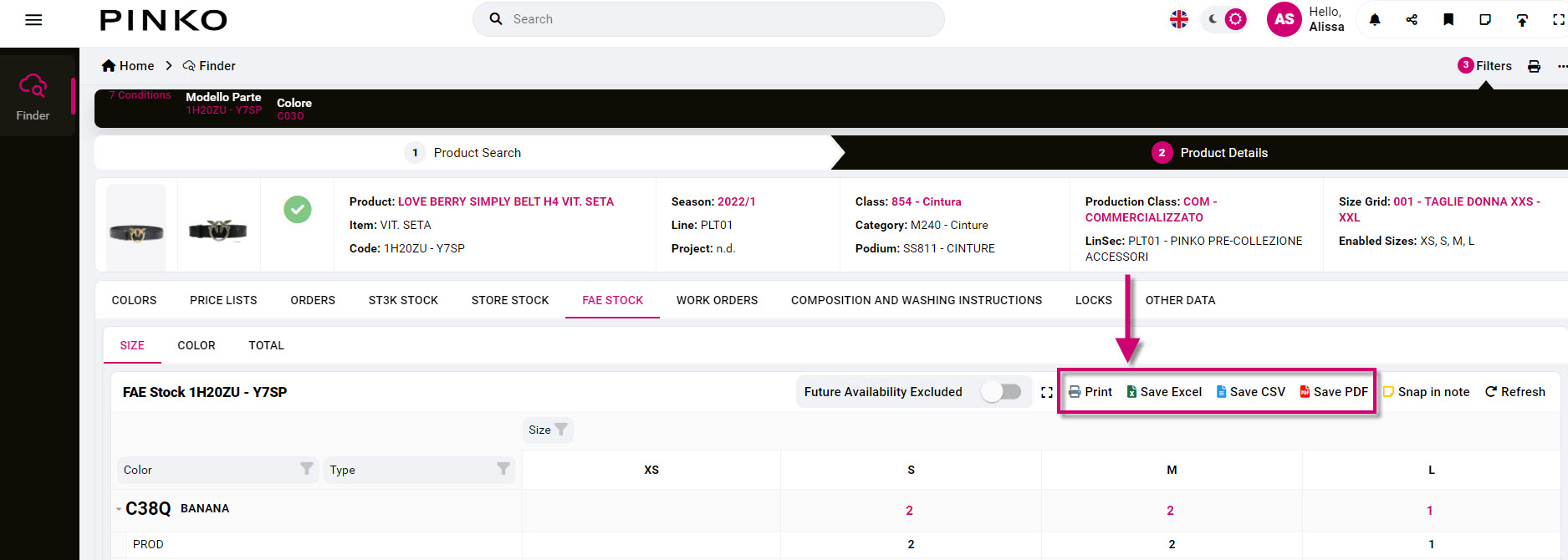Open the WORK ORDERS tab
Image resolution: width=1568 pixels, height=560 pixels.
click(717, 300)
